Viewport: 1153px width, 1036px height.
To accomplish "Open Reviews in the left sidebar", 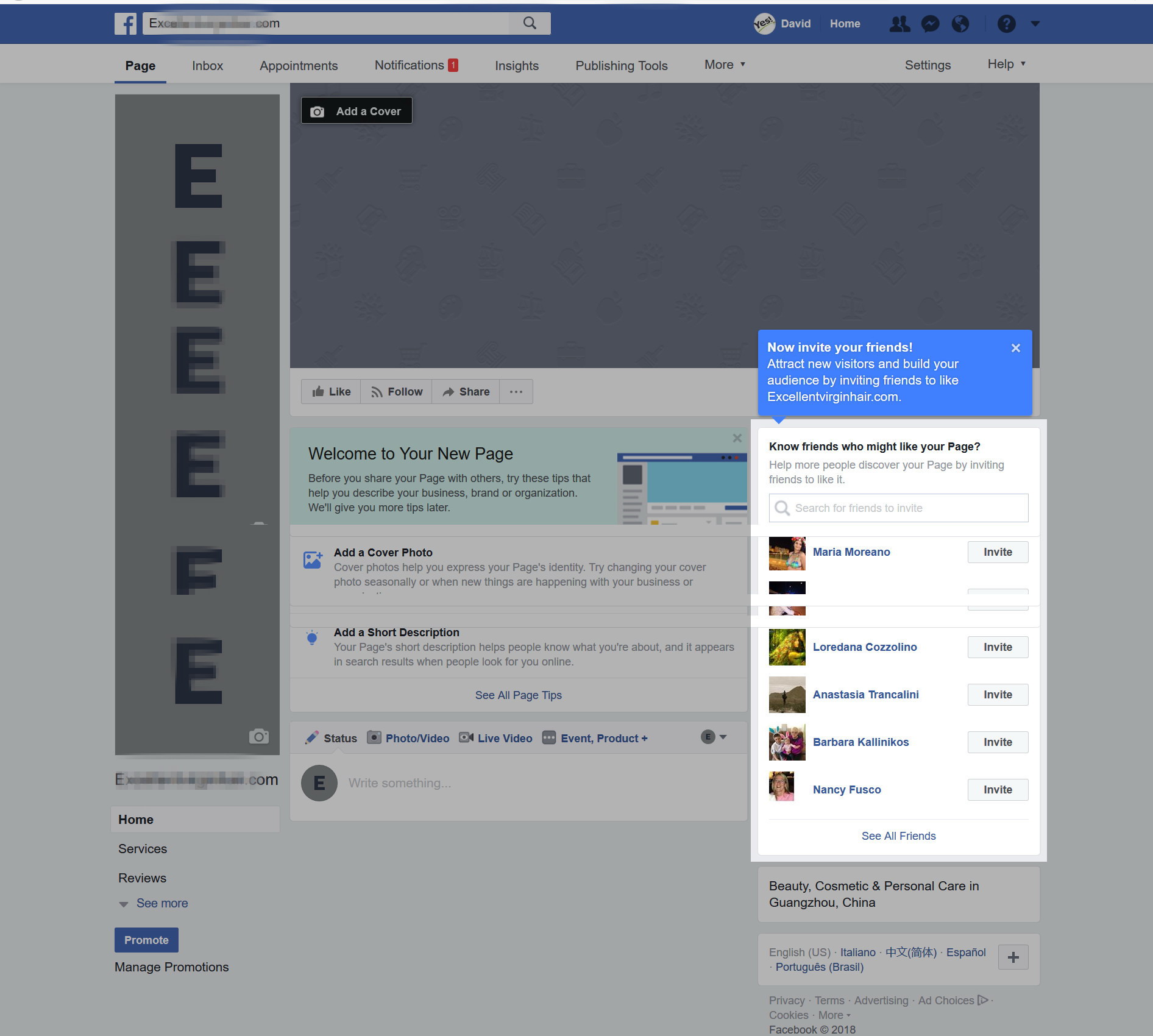I will point(142,878).
